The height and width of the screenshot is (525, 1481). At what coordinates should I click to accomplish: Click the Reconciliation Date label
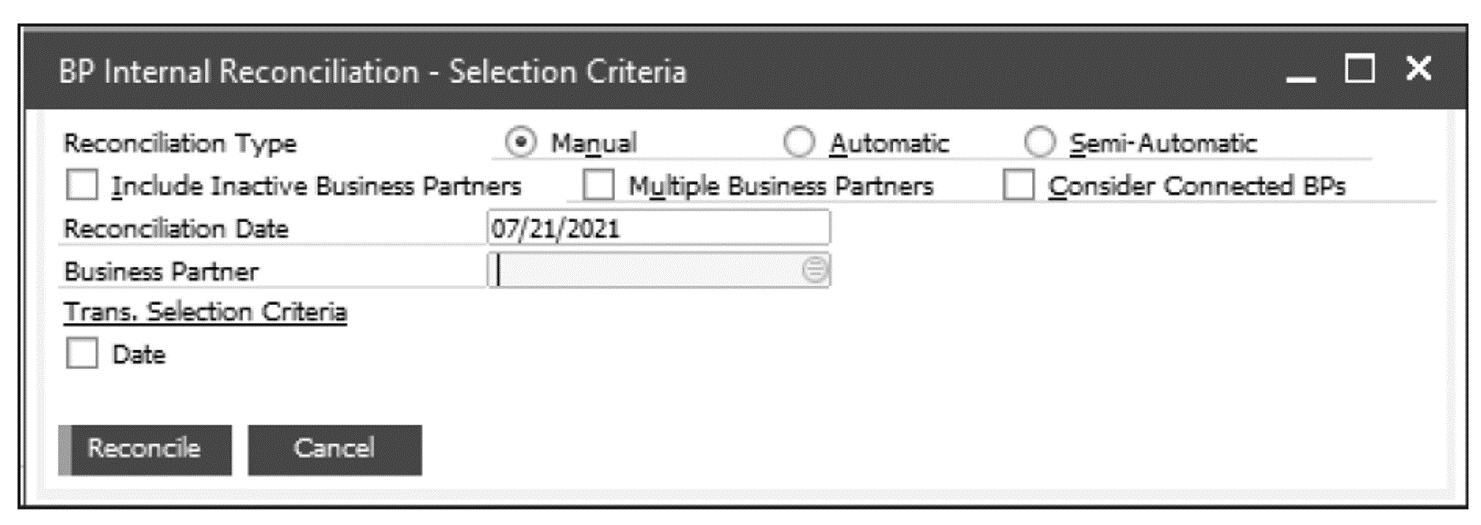coord(176,229)
